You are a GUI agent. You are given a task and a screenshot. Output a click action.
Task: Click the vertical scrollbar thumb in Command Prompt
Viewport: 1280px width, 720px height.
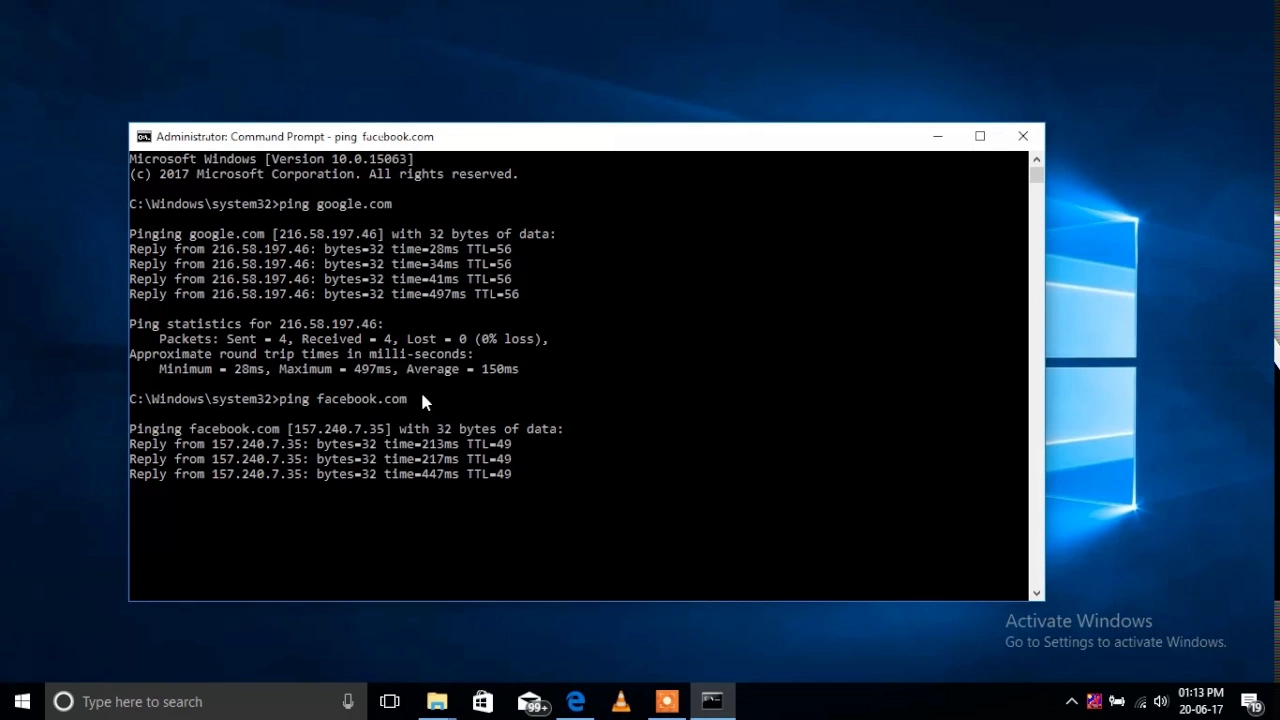(1036, 176)
